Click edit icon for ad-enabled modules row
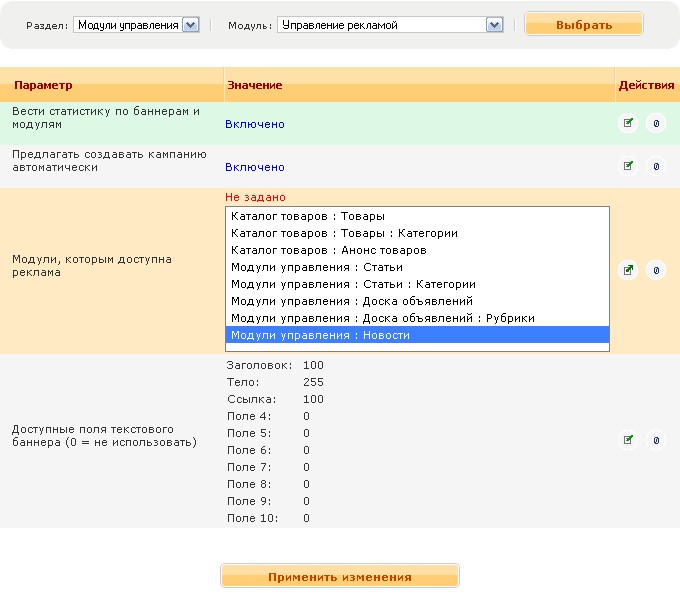The width and height of the screenshot is (680, 611). [x=628, y=270]
